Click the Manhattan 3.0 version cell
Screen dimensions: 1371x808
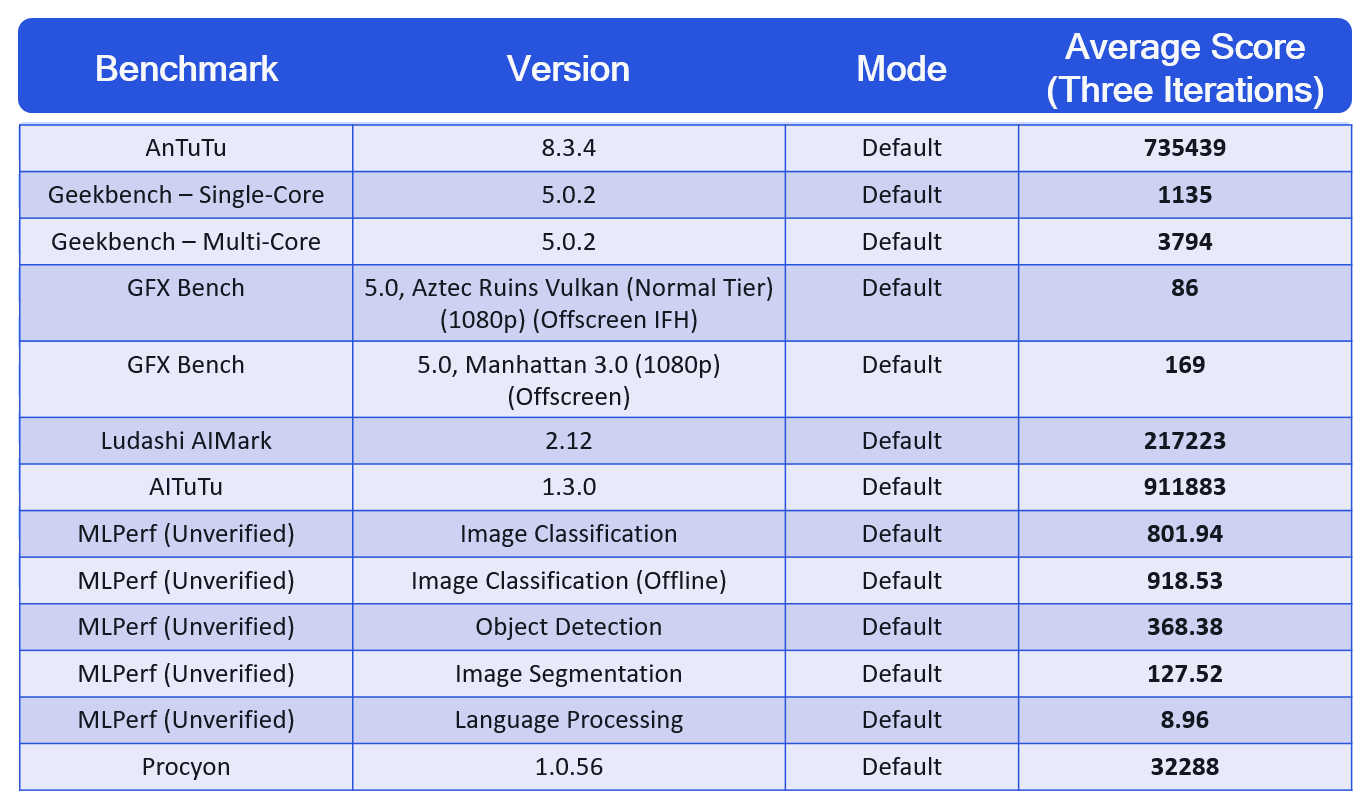coord(568,379)
